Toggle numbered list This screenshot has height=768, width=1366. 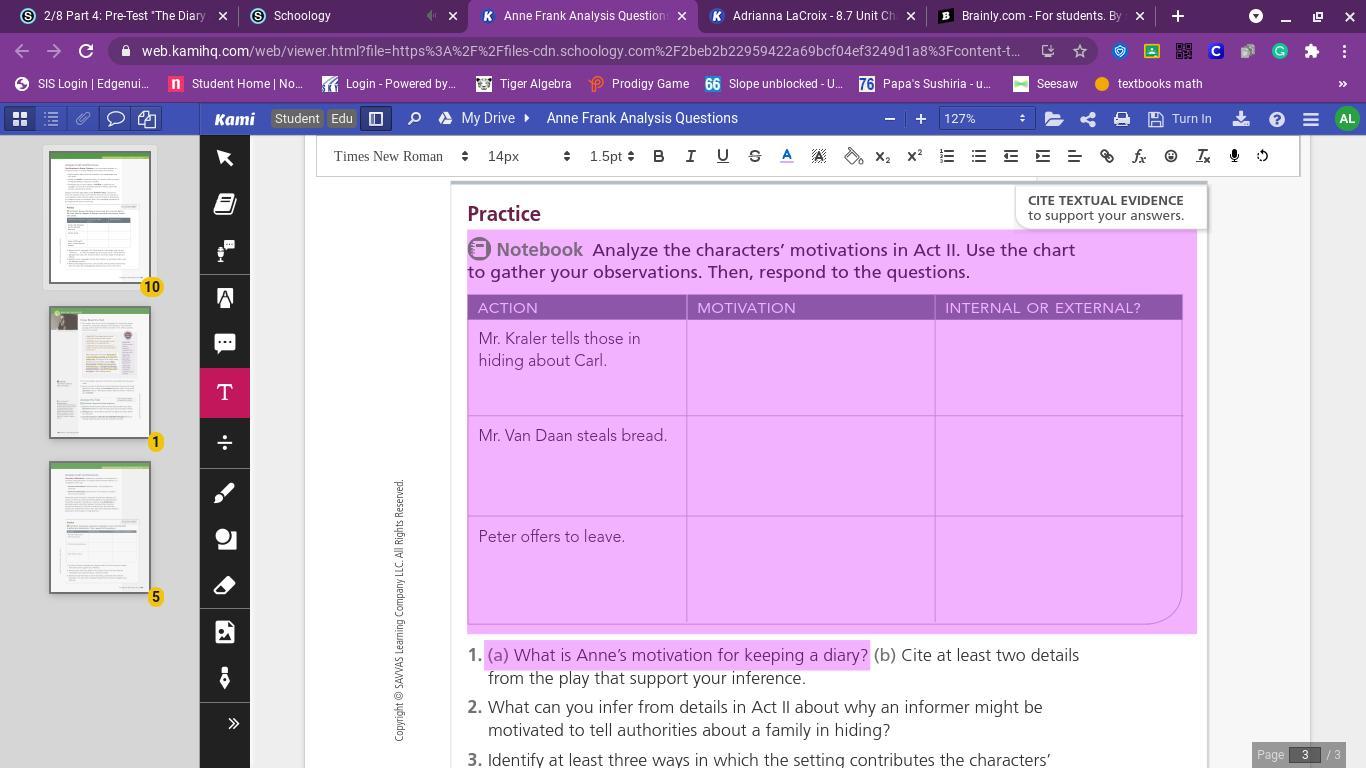click(947, 156)
